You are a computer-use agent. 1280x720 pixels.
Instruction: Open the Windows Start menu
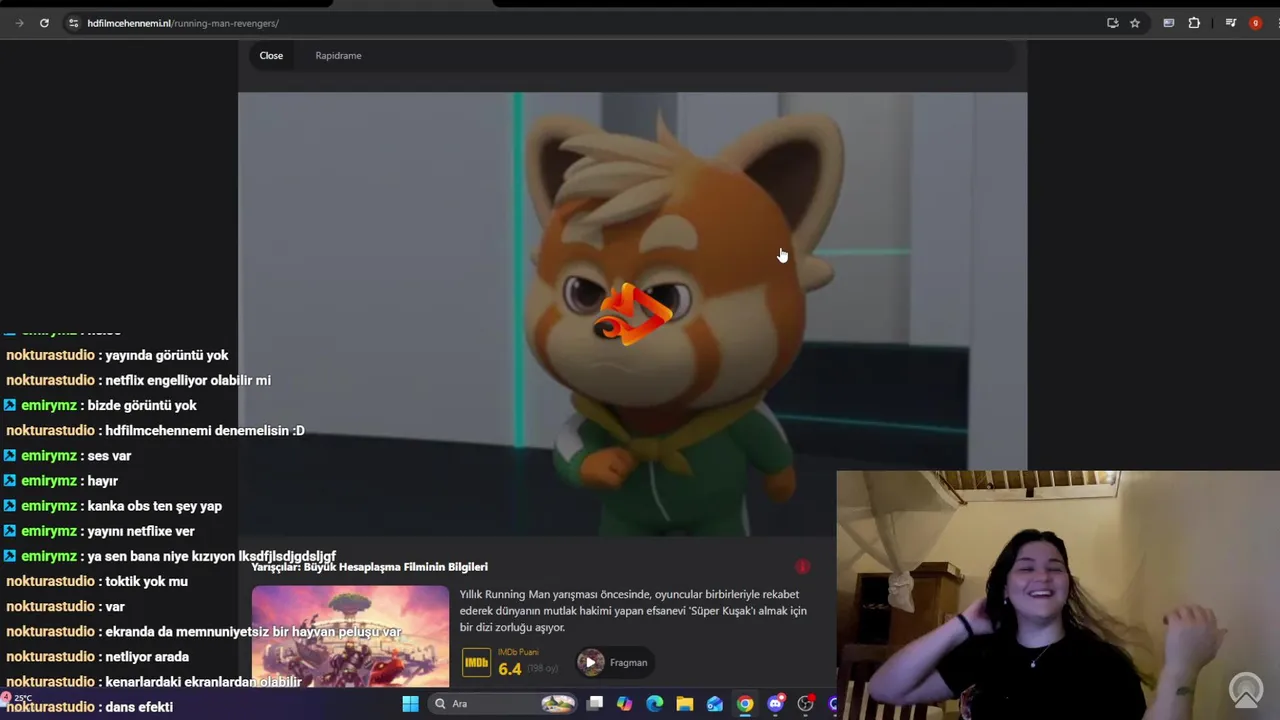[x=410, y=704]
